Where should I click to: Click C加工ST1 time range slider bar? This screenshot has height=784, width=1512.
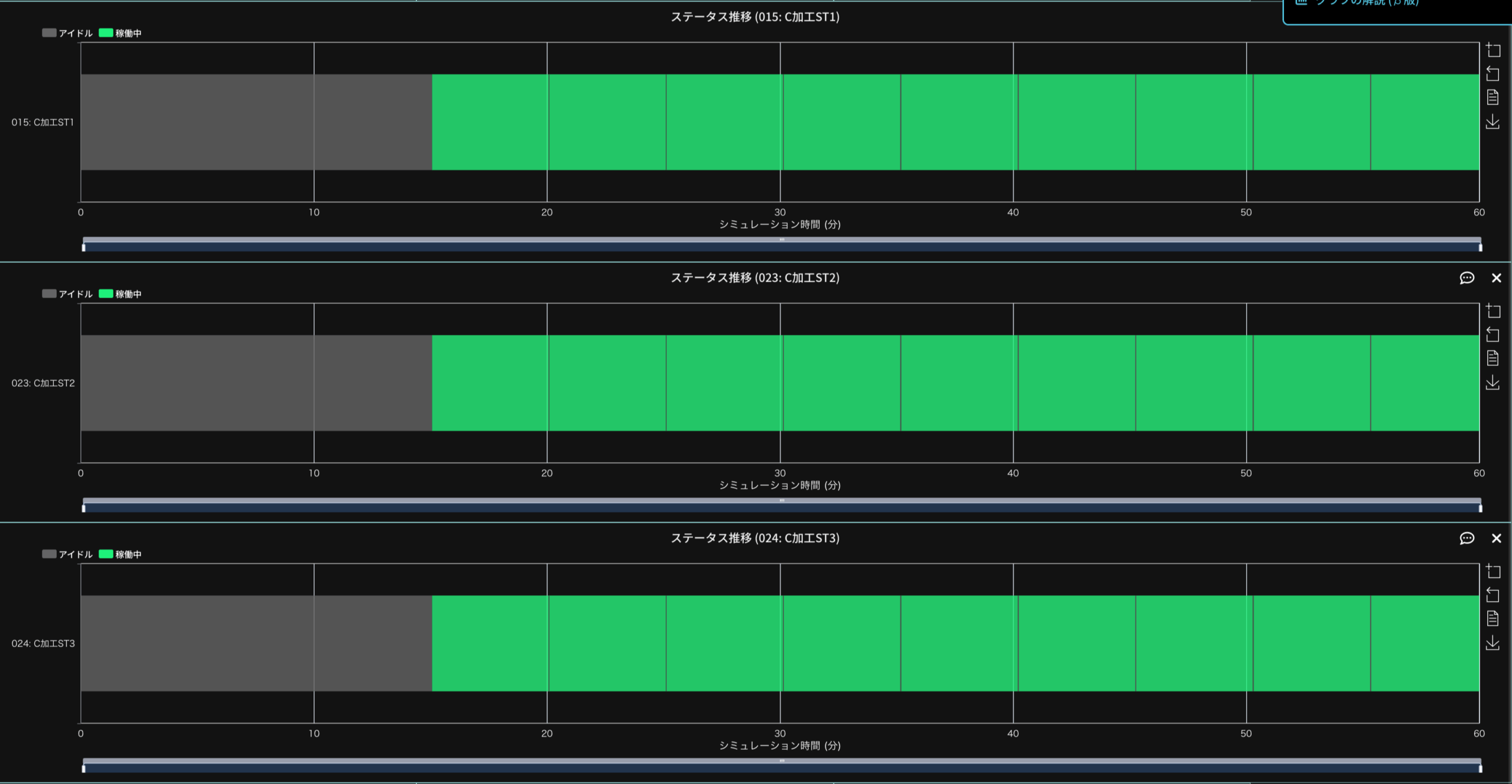tap(781, 246)
